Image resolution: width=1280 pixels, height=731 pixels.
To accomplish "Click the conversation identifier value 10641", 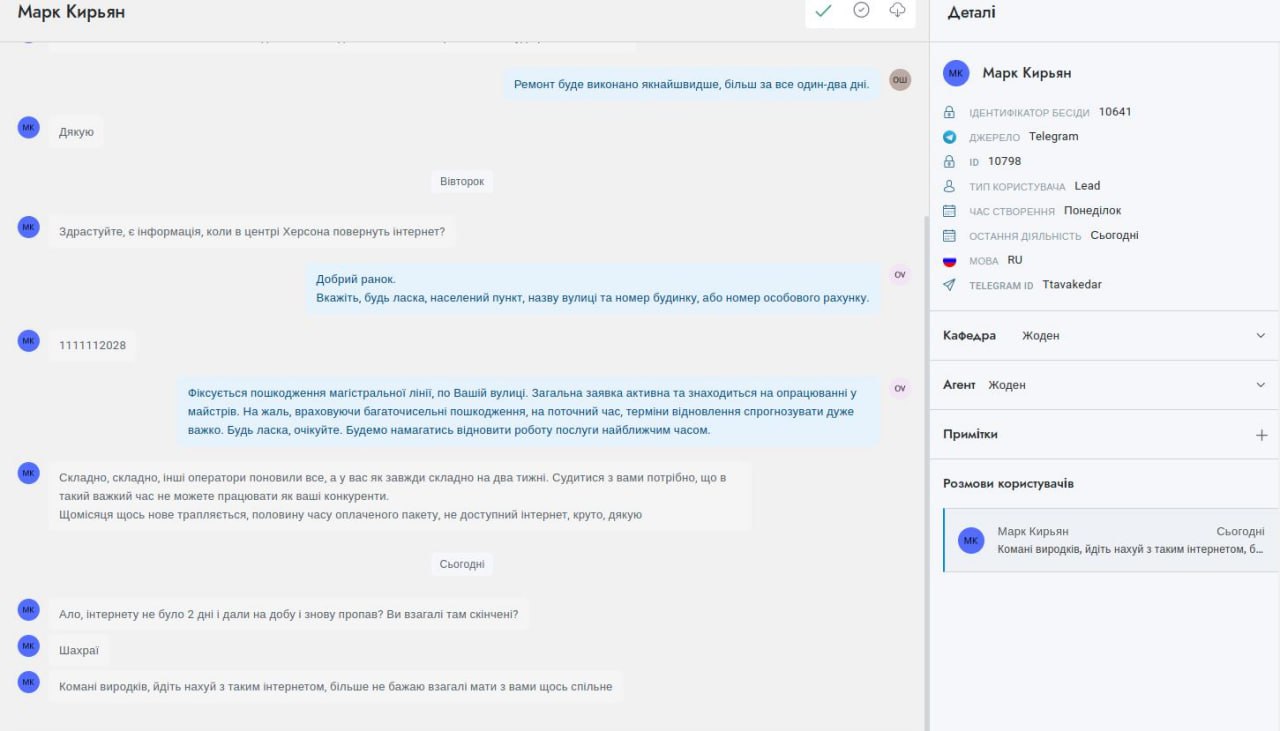I will [1115, 112].
